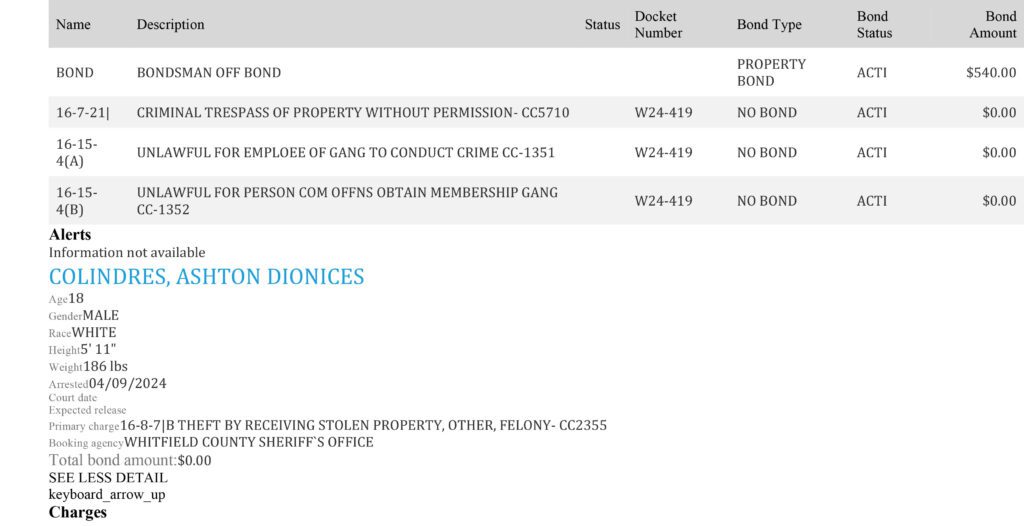
Task: Click the Bond Amount column header
Action: 993,25
